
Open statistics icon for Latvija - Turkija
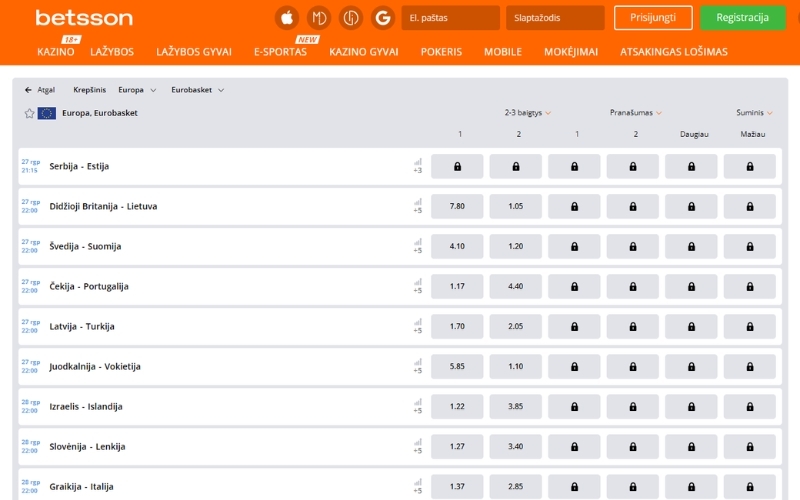tap(418, 322)
